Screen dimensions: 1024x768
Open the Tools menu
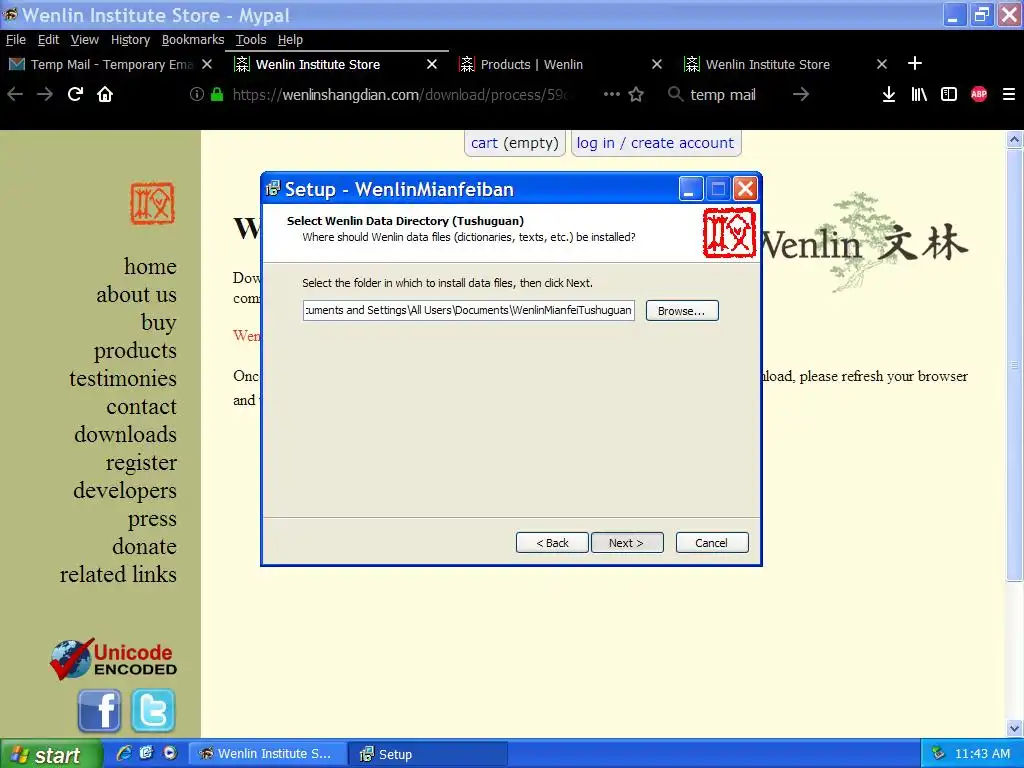click(x=251, y=40)
